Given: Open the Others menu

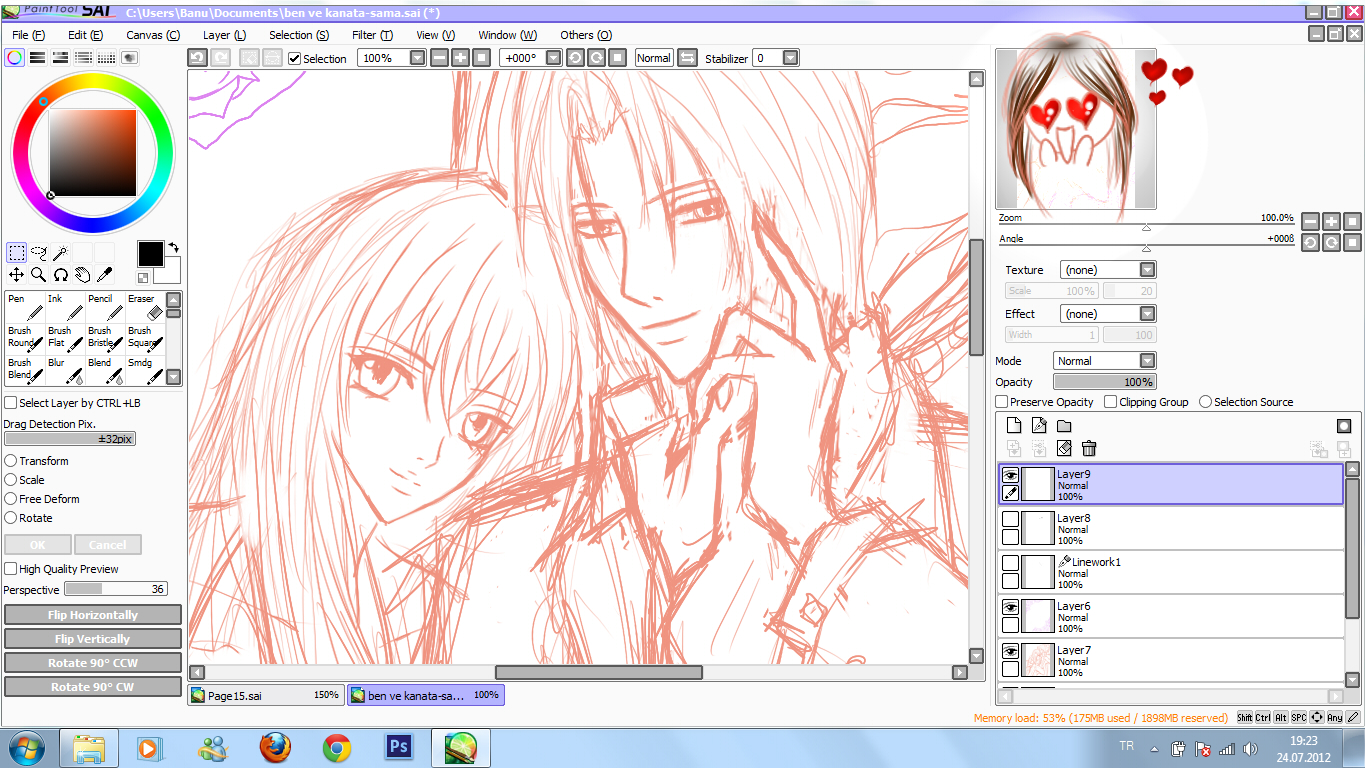Looking at the screenshot, I should (586, 35).
